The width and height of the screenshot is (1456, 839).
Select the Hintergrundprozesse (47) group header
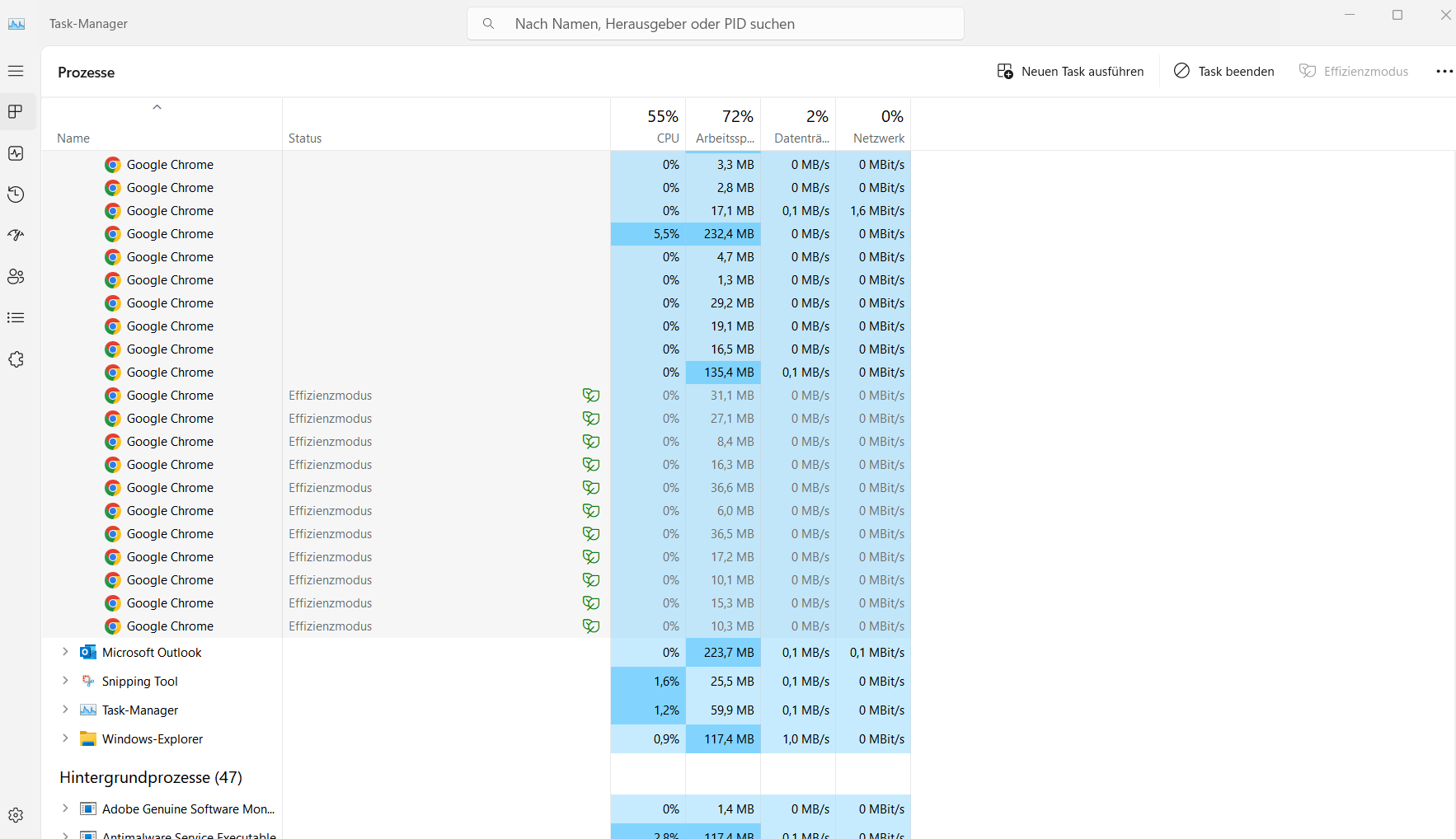click(x=151, y=777)
